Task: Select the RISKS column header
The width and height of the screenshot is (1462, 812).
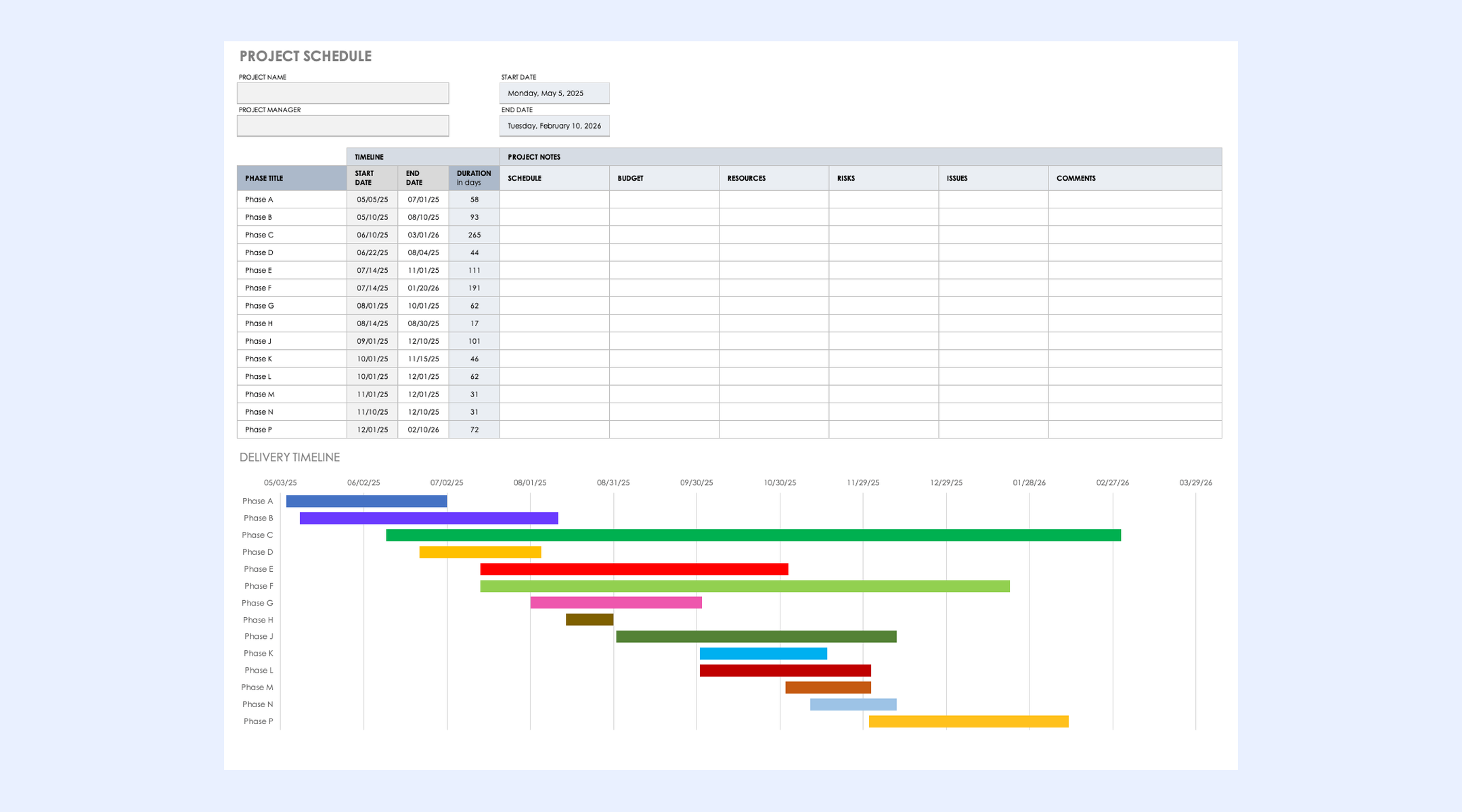Action: [x=883, y=178]
